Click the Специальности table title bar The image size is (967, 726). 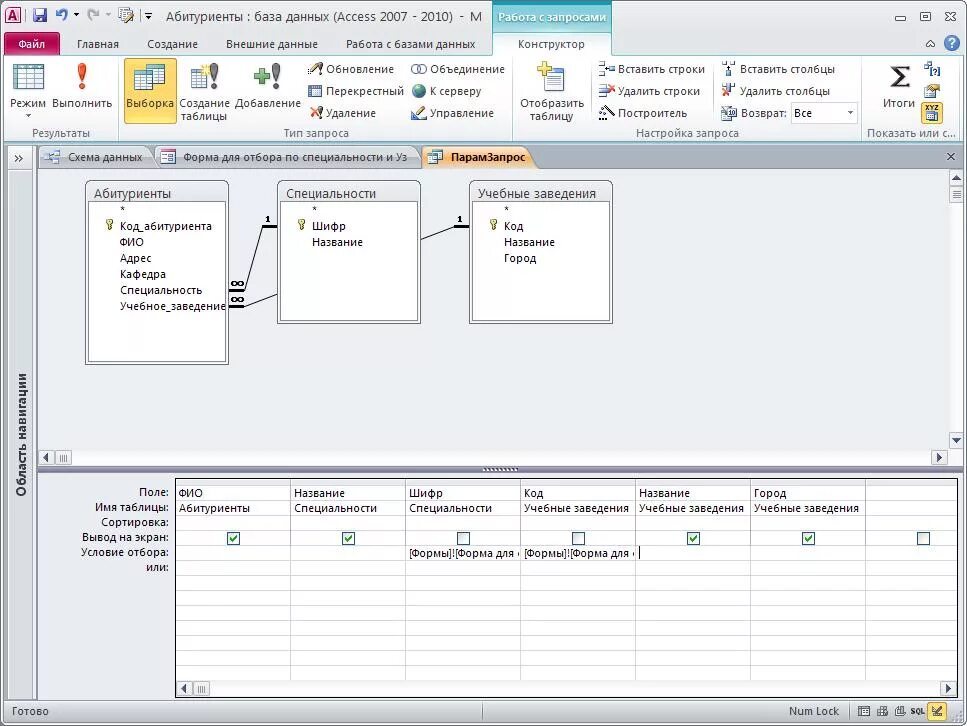pos(349,193)
